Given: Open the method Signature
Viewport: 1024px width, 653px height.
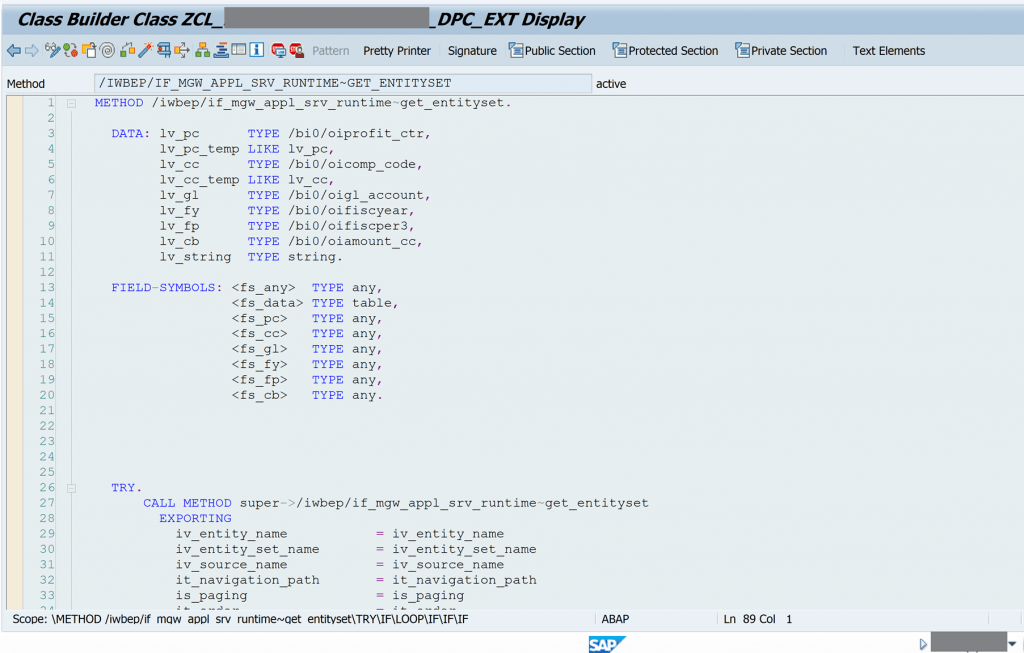Looking at the screenshot, I should 472,51.
